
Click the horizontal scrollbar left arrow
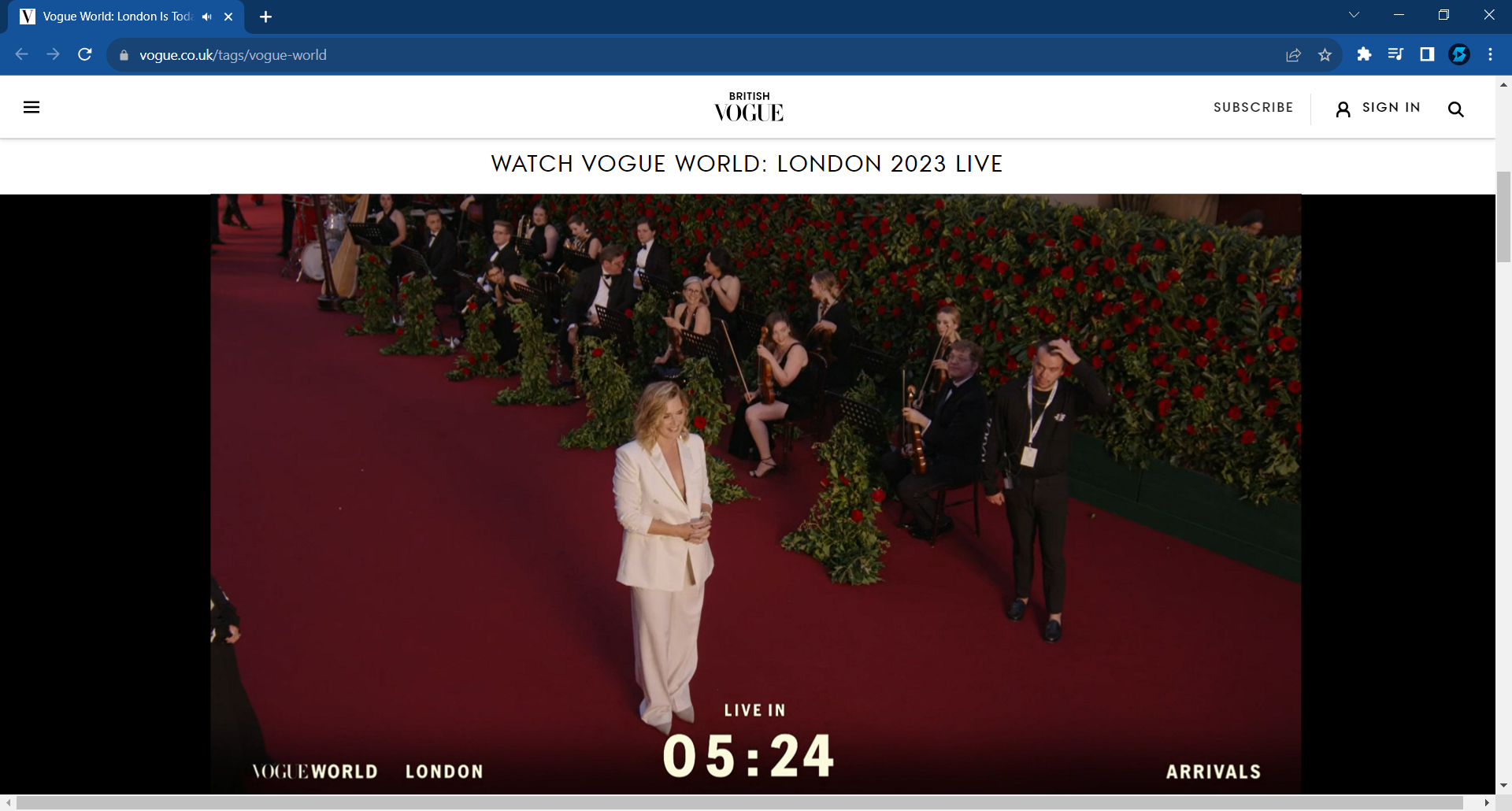(x=8, y=802)
